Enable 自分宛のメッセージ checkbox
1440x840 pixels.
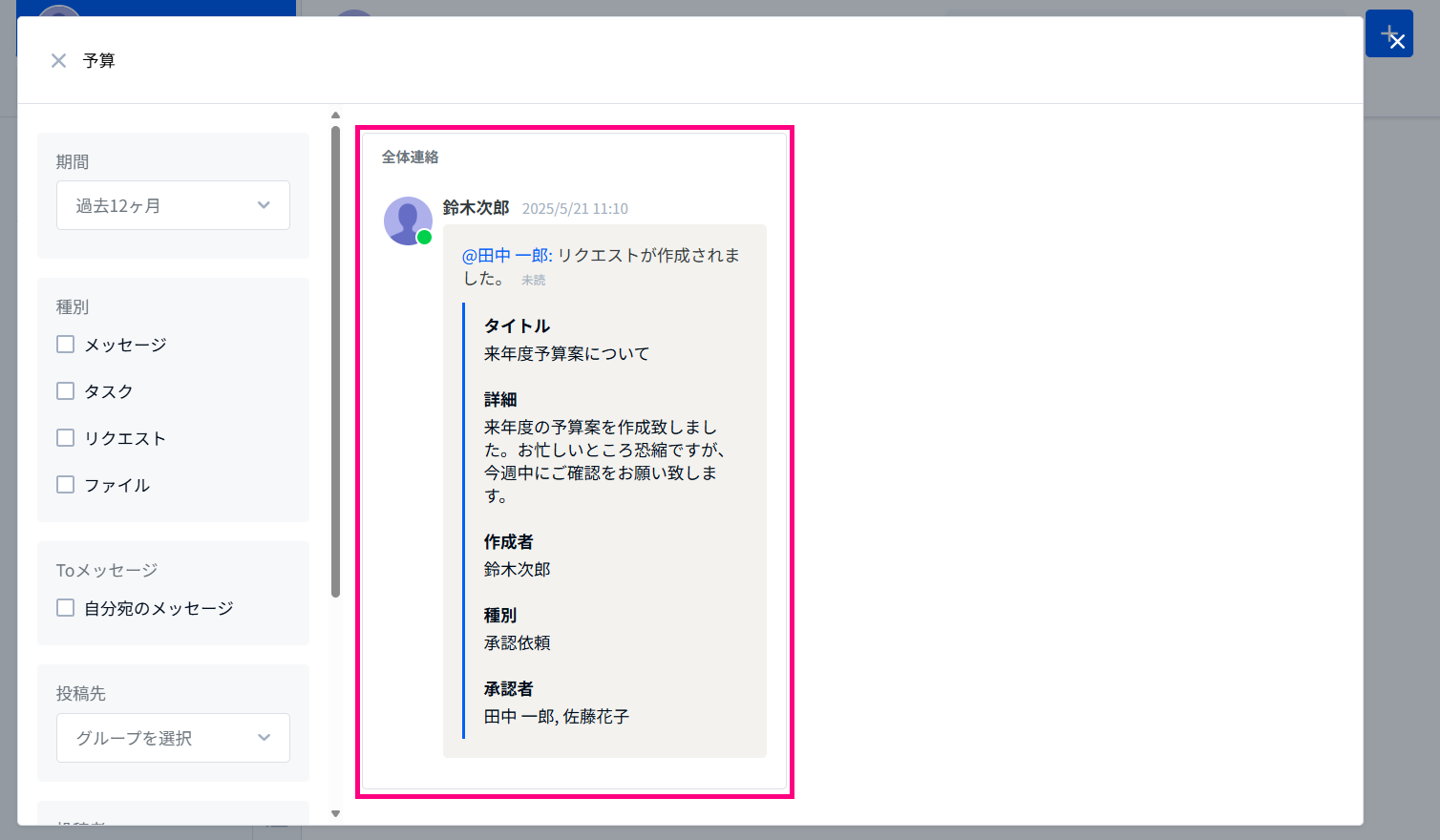66,608
